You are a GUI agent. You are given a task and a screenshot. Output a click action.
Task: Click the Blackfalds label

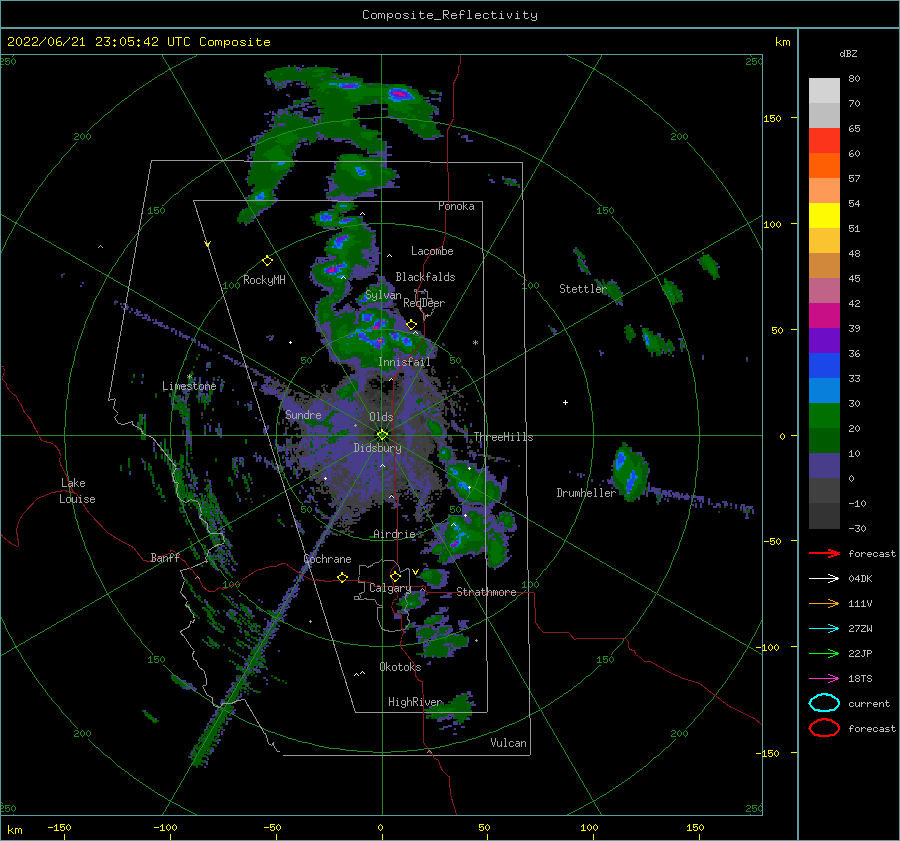425,277
